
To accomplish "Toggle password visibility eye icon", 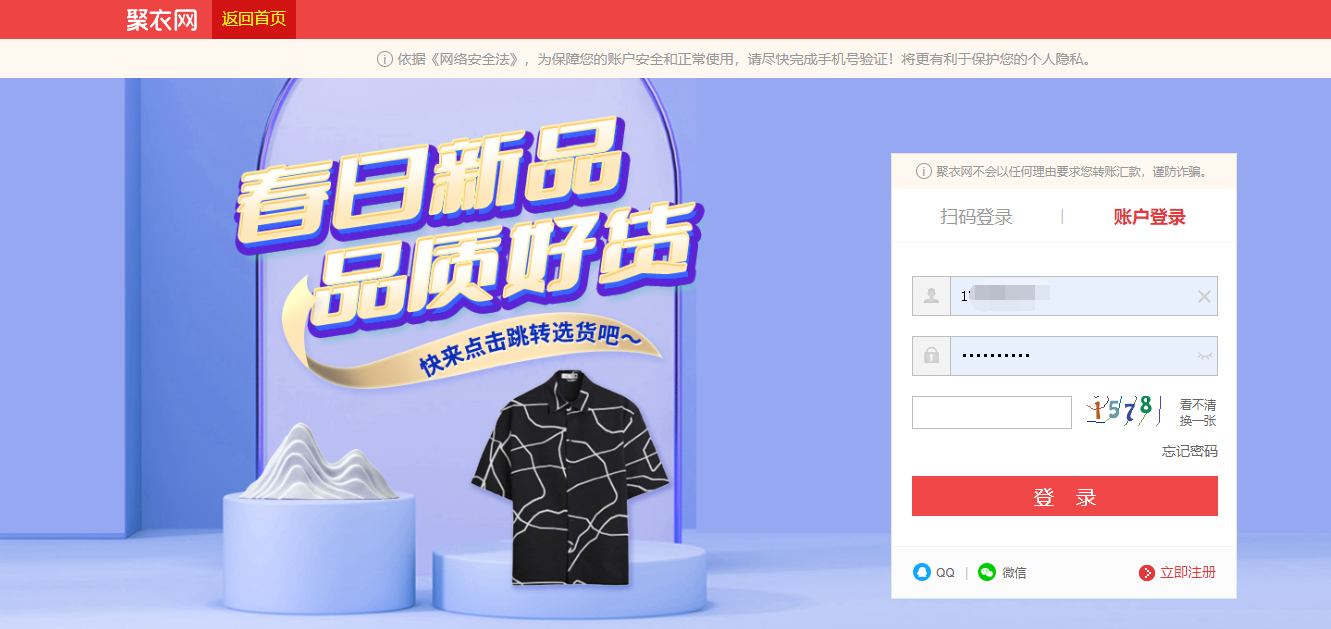I will [1204, 356].
